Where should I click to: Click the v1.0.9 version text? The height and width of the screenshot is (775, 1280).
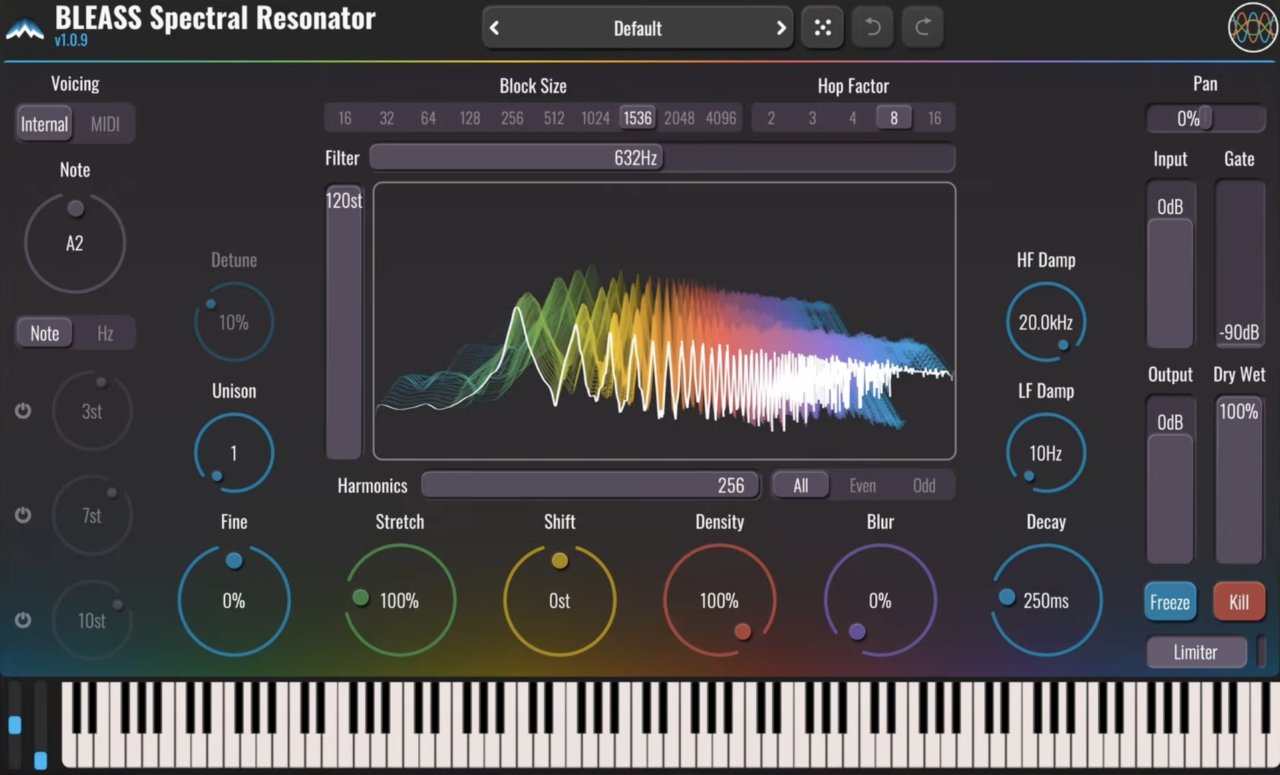pos(71,41)
